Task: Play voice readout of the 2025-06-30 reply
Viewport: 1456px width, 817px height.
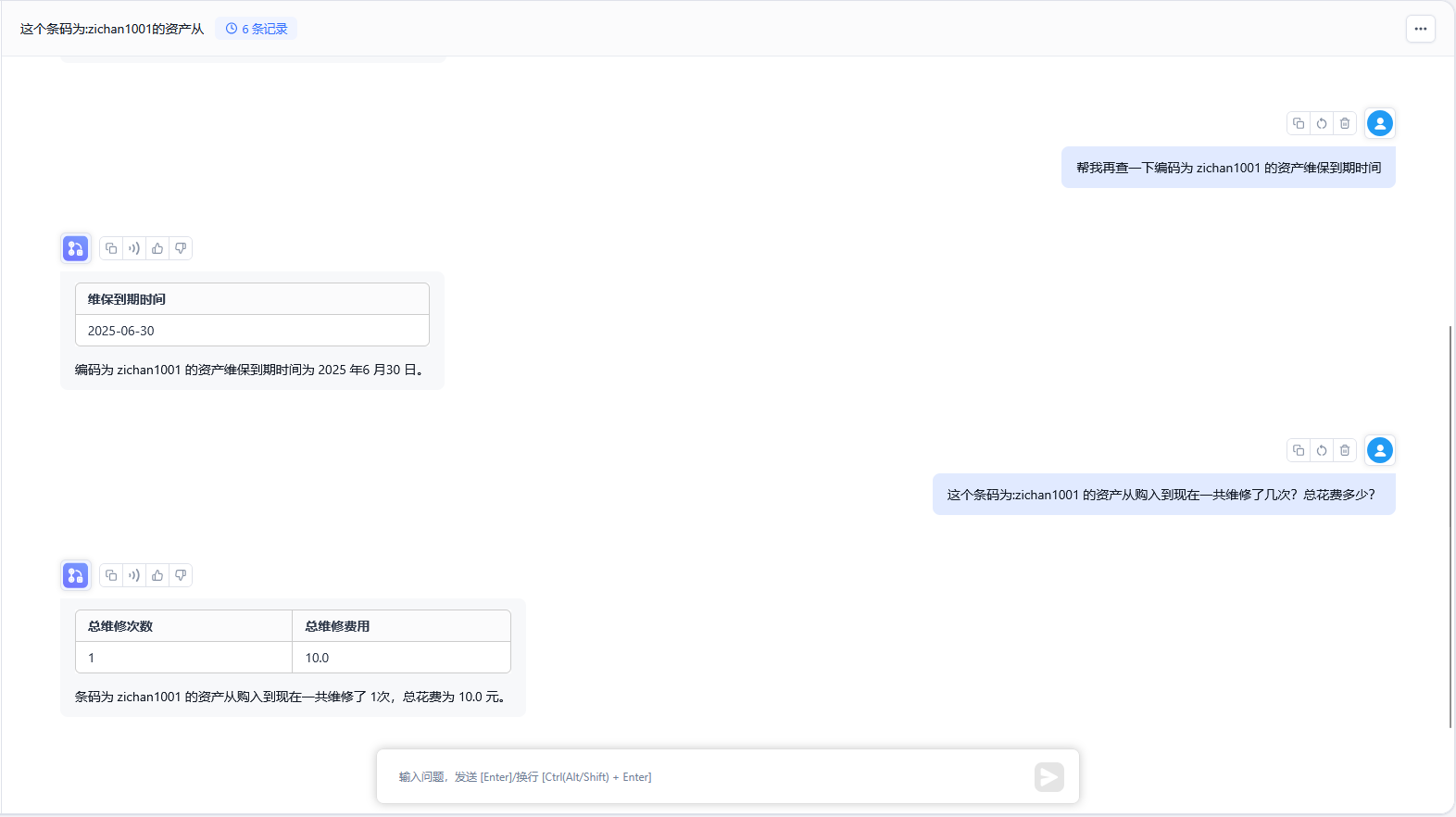Action: 134,248
